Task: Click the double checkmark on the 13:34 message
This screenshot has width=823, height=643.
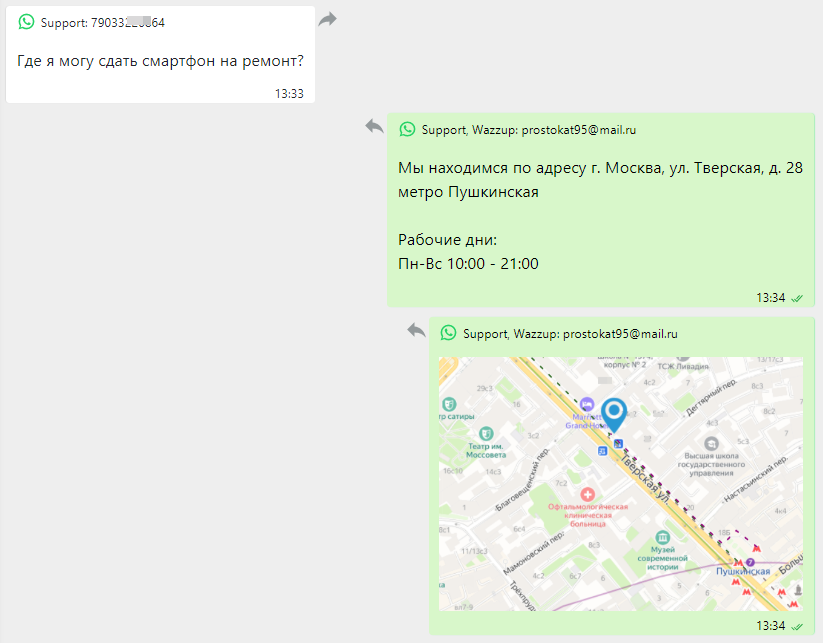Action: pos(795,298)
